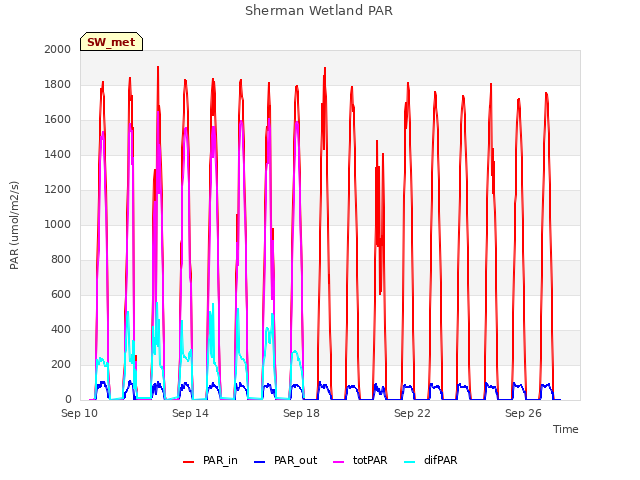Click the Sep 18 x-axis tick label
The width and height of the screenshot is (640, 480).
tap(301, 413)
